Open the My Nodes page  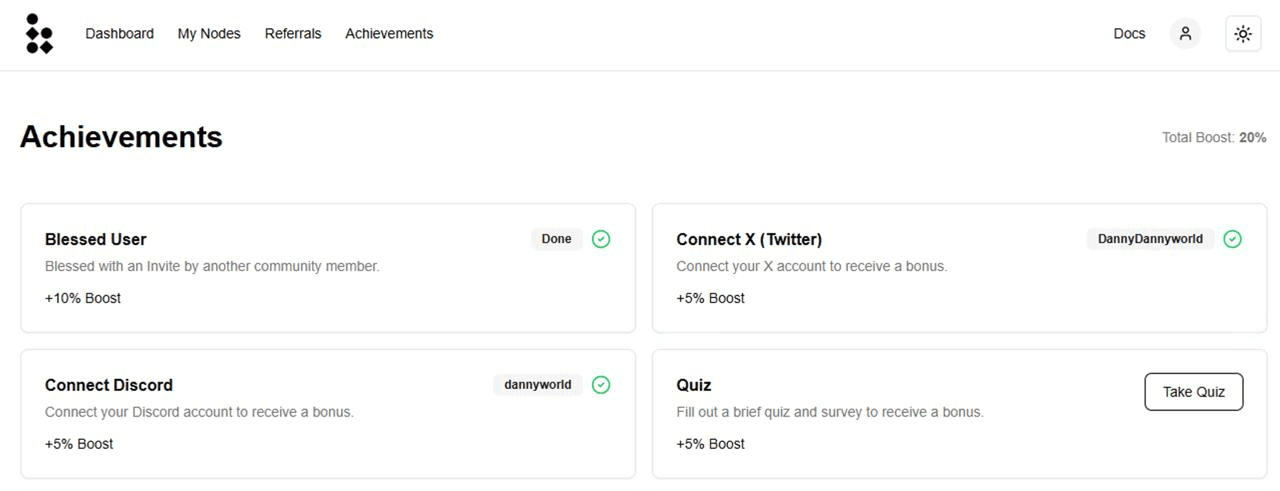tap(209, 33)
